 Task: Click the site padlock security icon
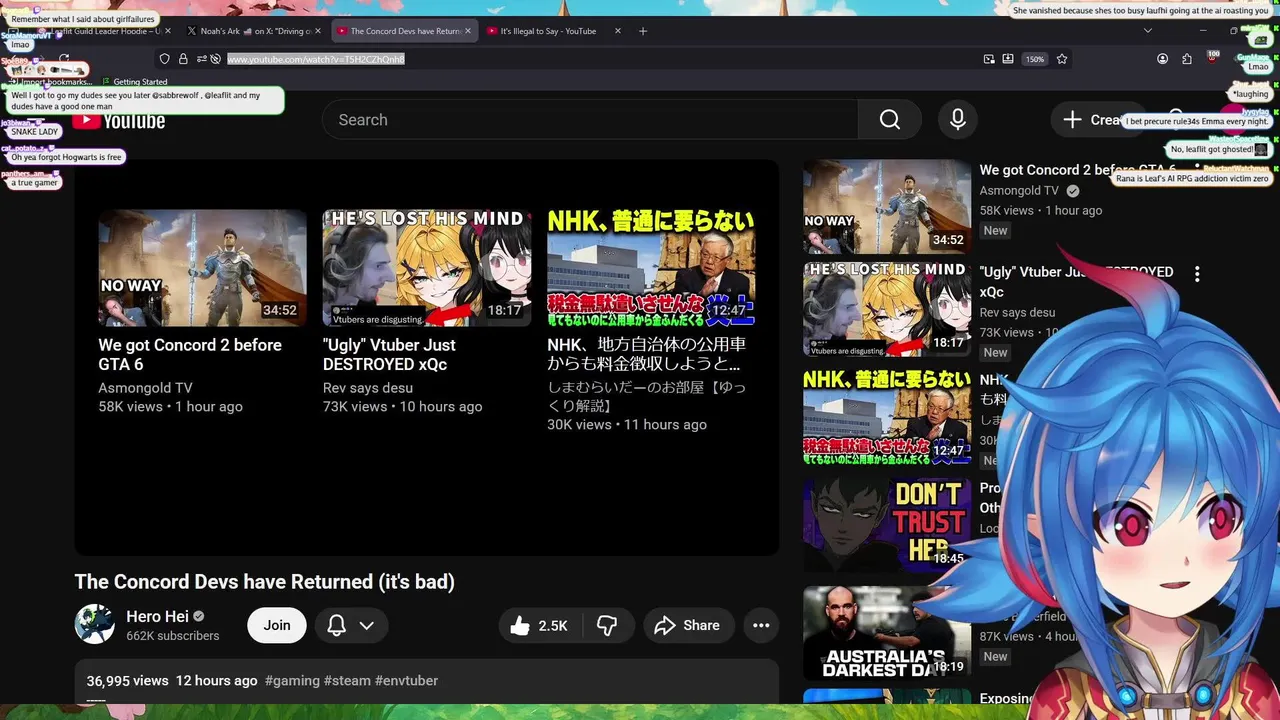[x=183, y=59]
